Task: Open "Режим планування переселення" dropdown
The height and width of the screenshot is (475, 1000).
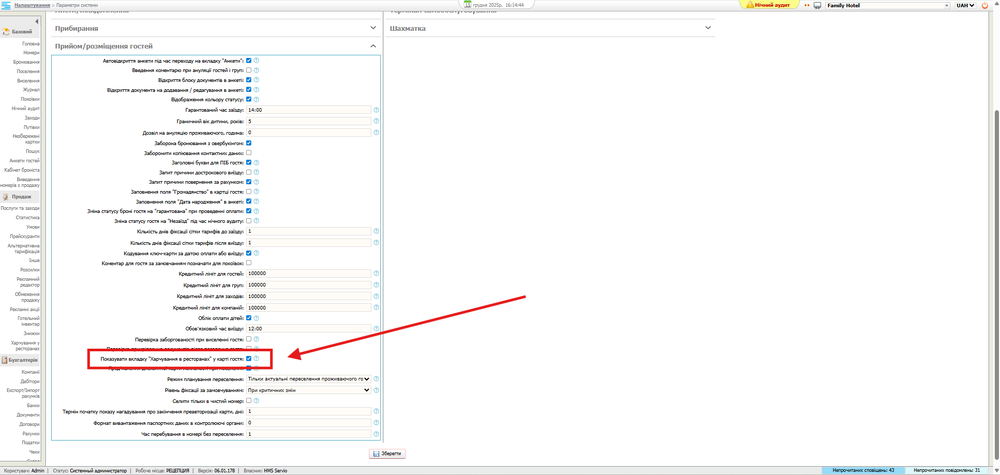Action: tap(309, 379)
